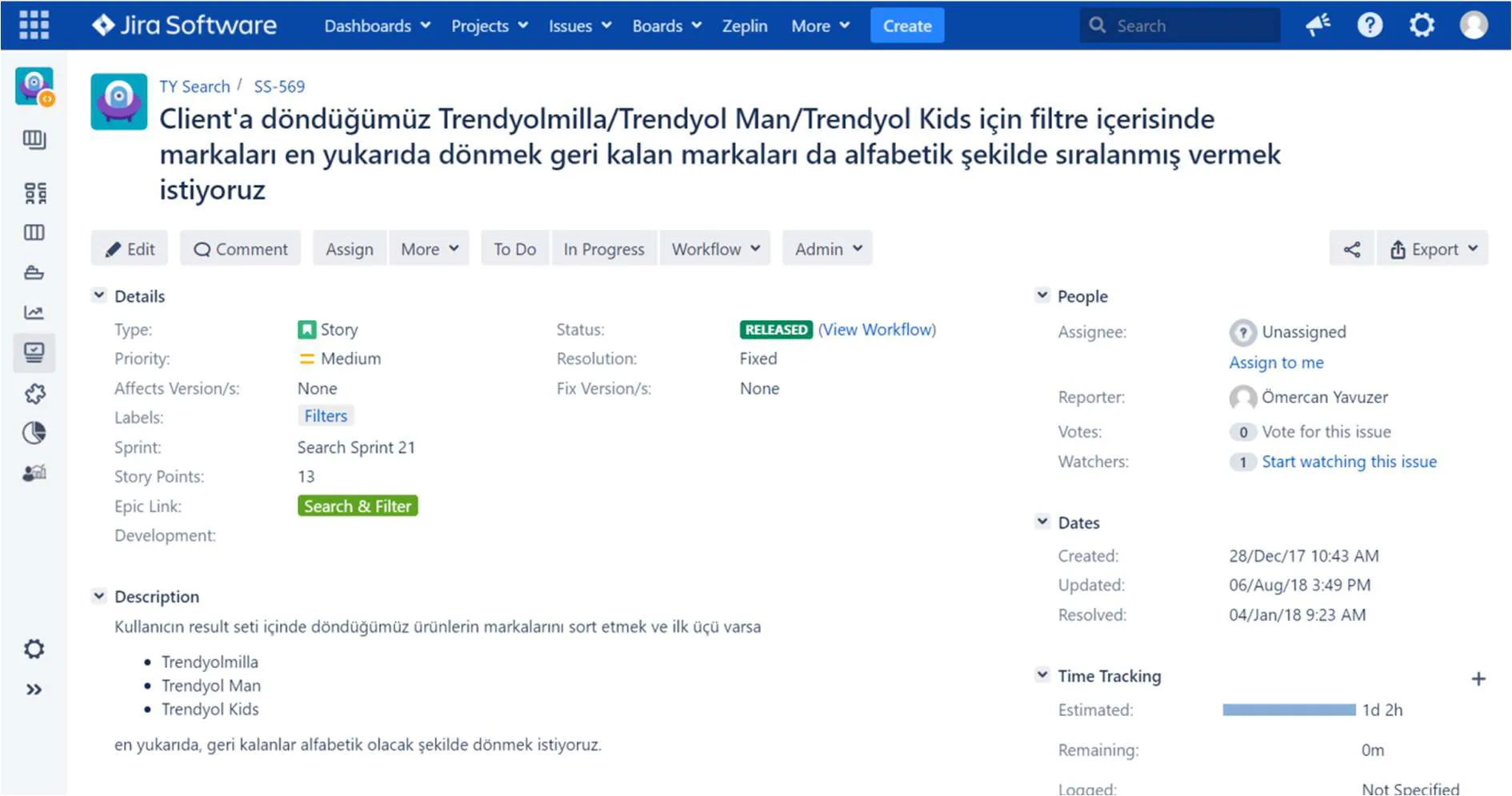Transition issue to In Progress
This screenshot has width=1512, height=796.
604,250
